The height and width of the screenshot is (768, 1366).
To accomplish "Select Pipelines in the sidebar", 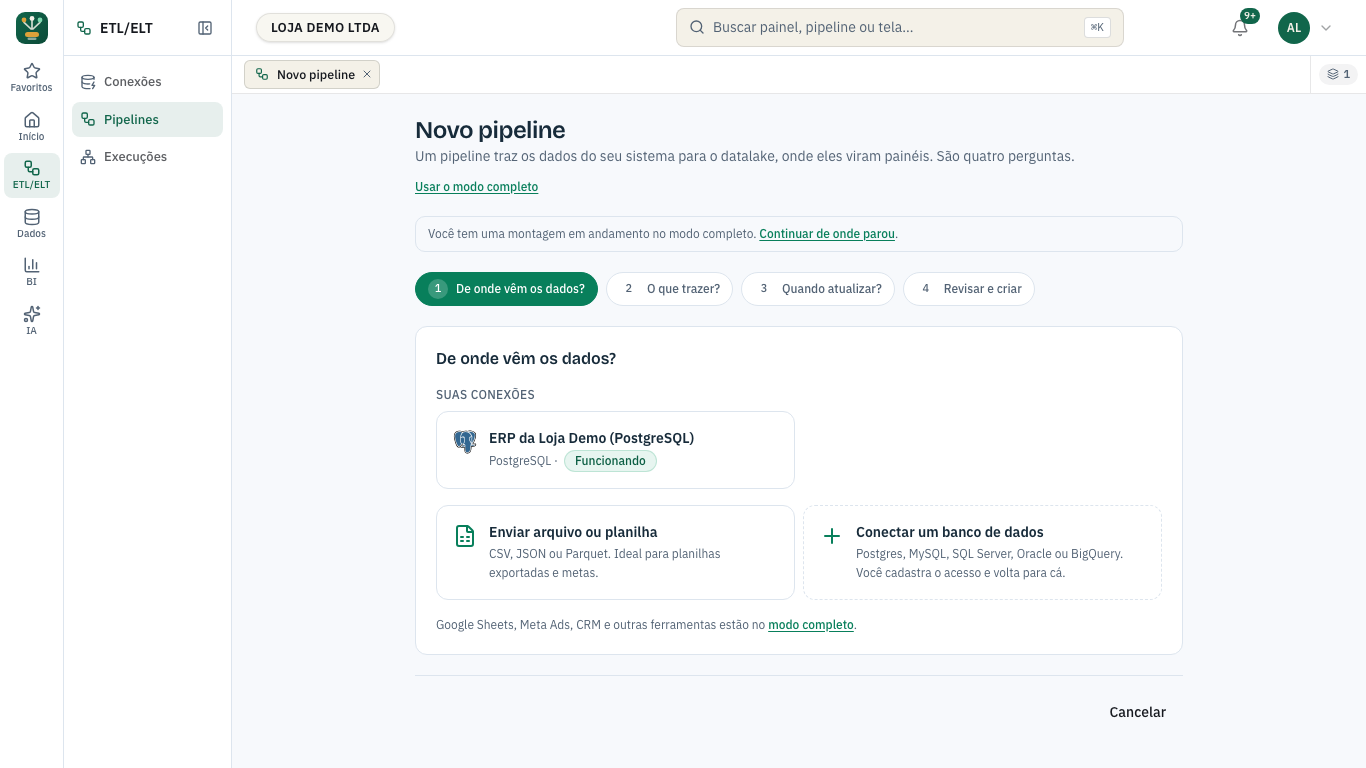I will coord(147,120).
